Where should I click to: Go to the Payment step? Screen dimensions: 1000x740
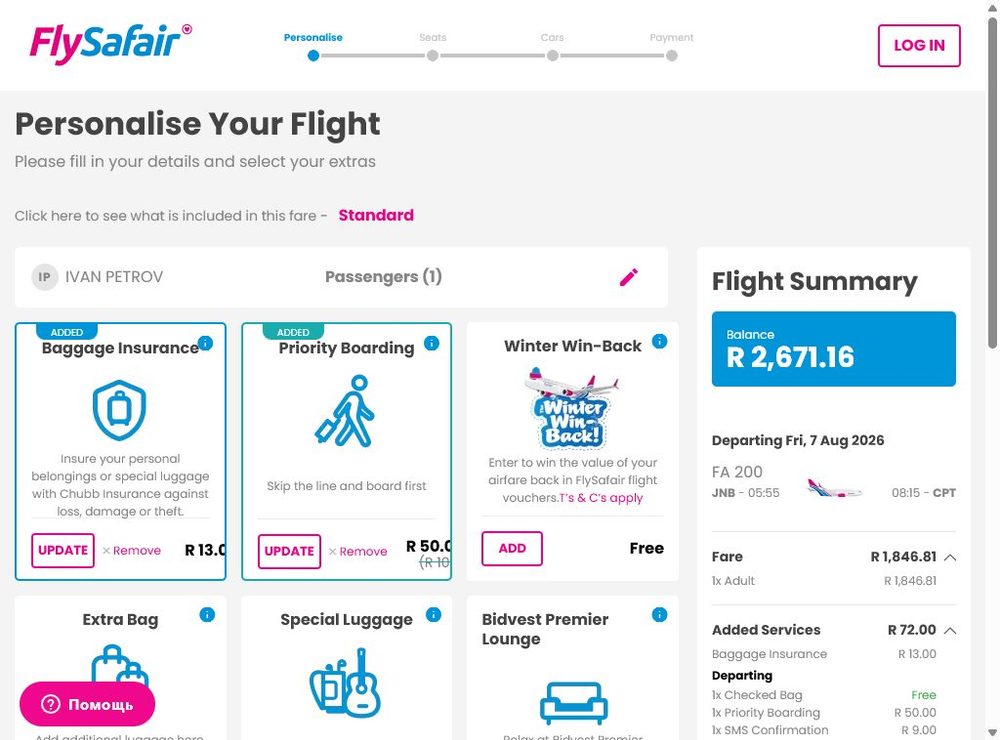[x=672, y=47]
